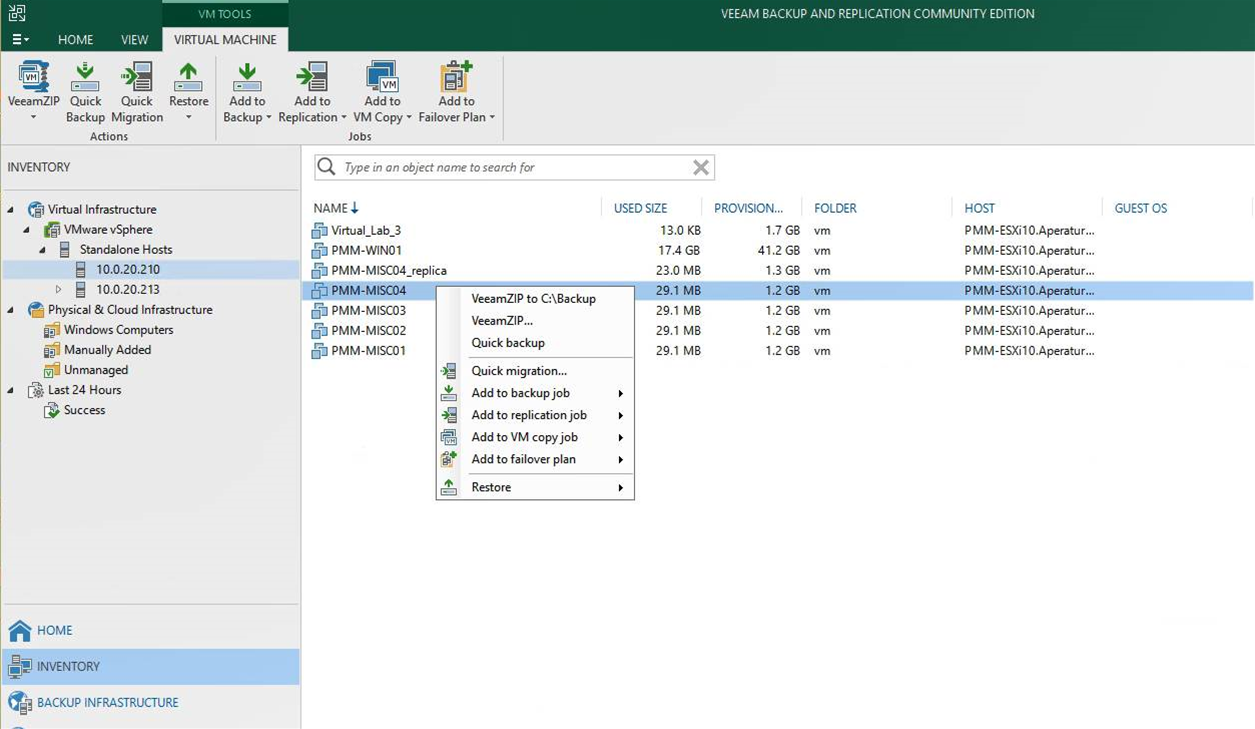Click the VM TOOLS contextual tab header
1255x729 pixels.
(x=225, y=14)
